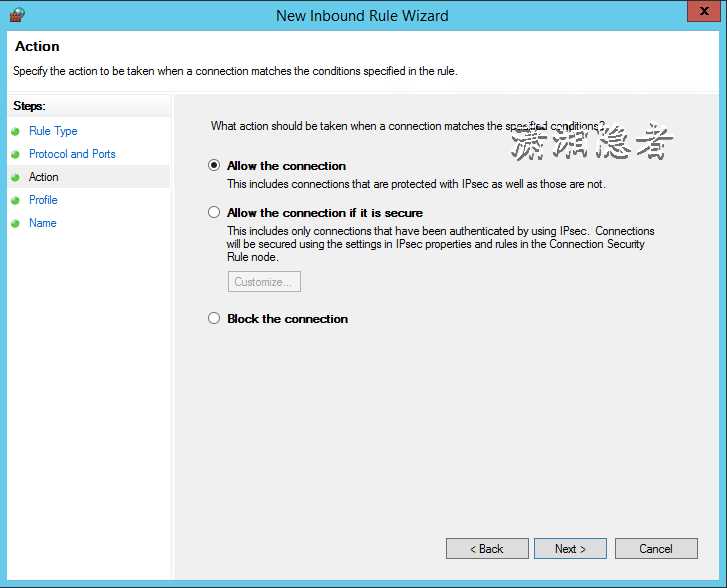Select the 'Allow the connection' radio option
The height and width of the screenshot is (588, 727).
coord(214,166)
